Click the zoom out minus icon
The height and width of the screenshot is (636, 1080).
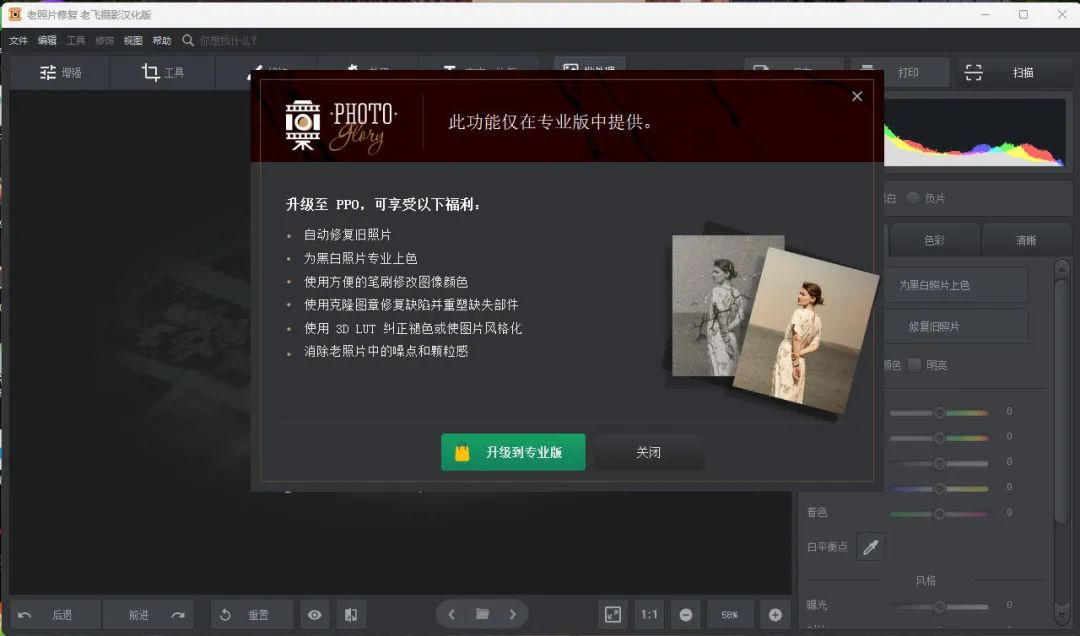click(x=686, y=615)
